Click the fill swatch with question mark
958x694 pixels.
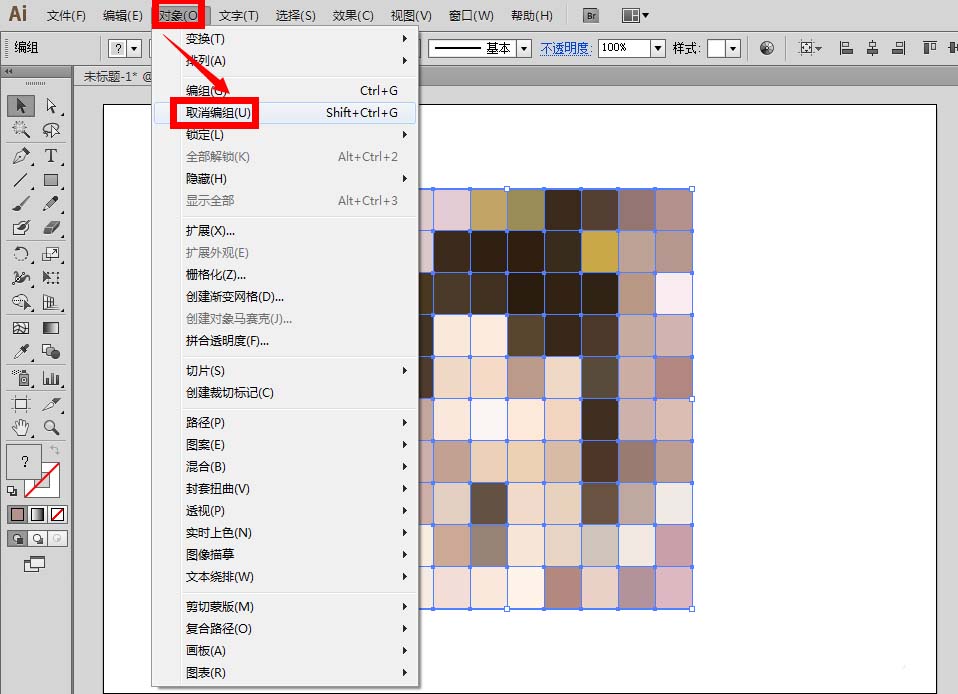pos(24,461)
